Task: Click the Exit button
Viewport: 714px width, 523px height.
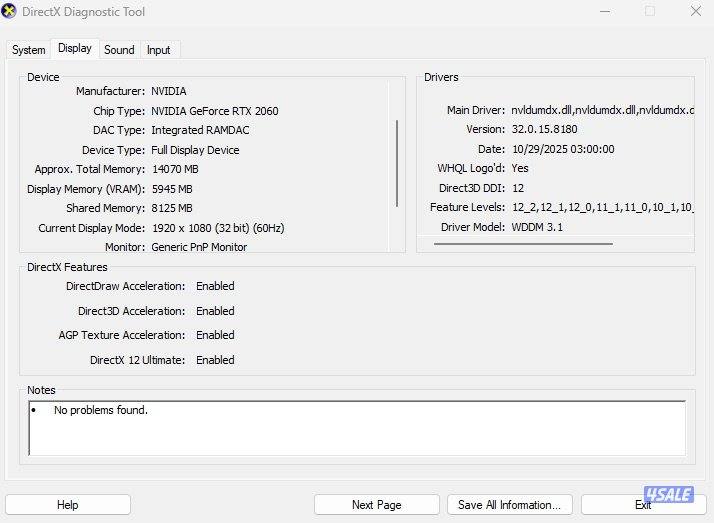Action: pyautogui.click(x=643, y=505)
